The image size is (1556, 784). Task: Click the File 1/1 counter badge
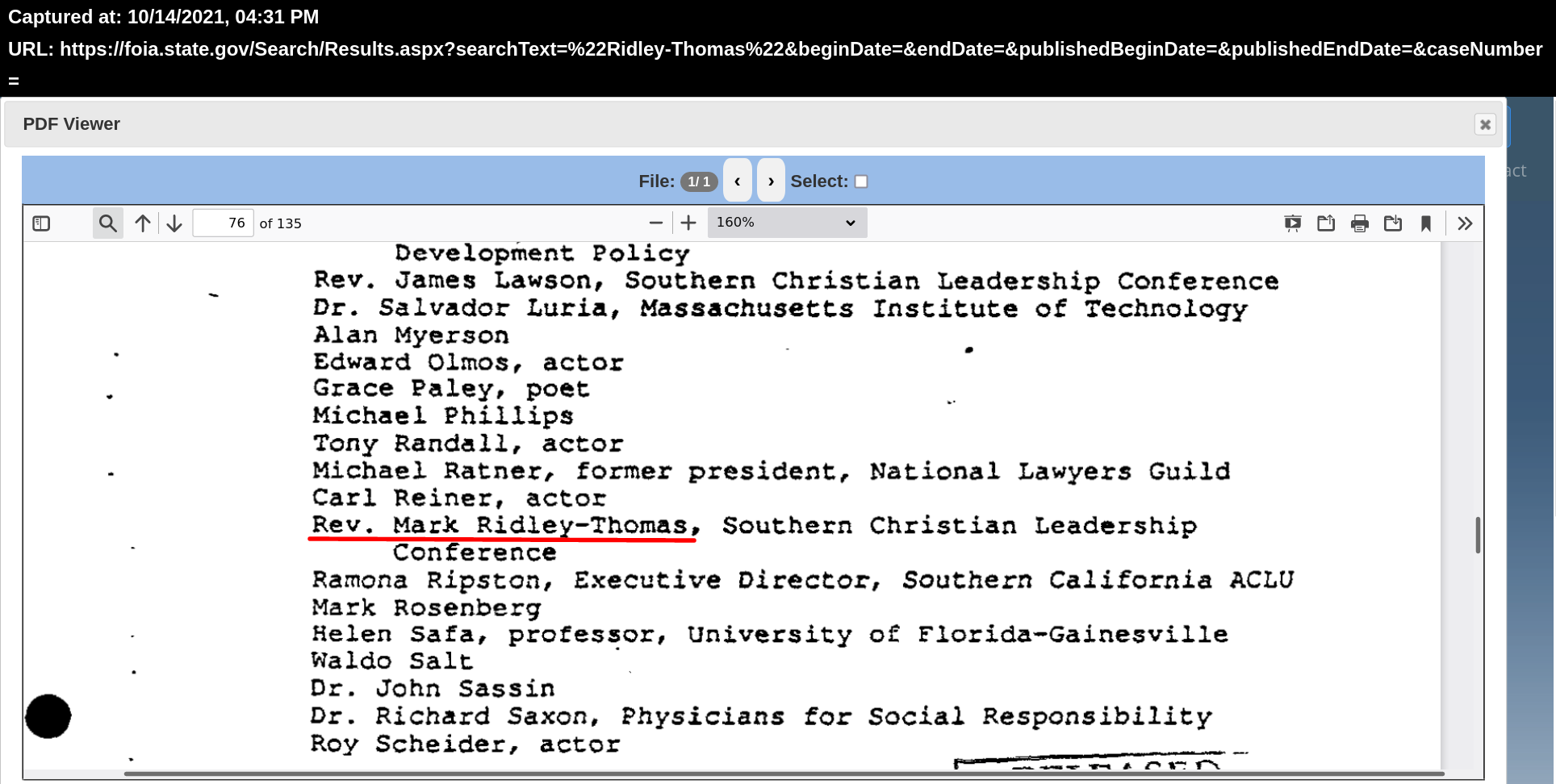[x=699, y=181]
